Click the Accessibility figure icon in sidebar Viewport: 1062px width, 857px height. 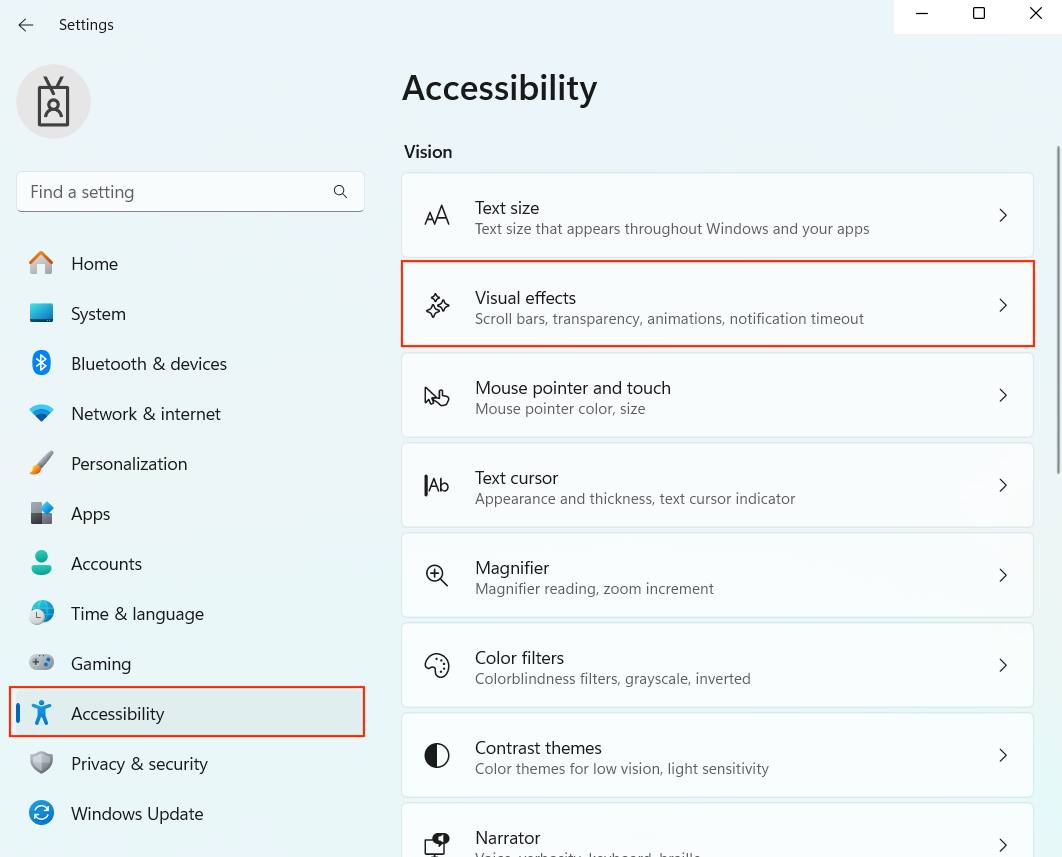(41, 713)
